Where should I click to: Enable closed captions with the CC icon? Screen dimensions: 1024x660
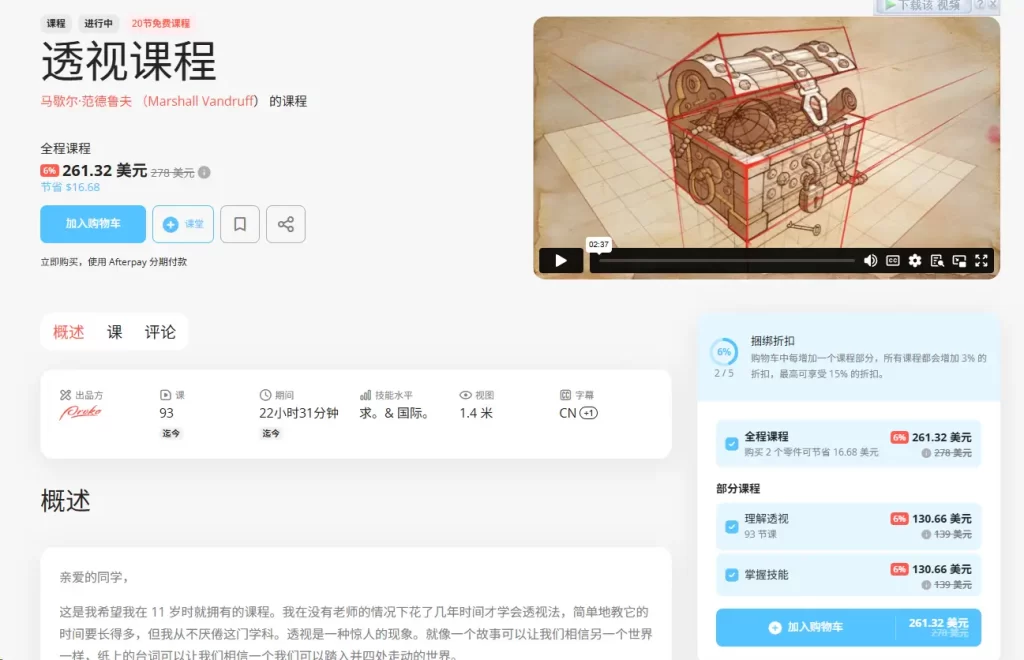[893, 261]
